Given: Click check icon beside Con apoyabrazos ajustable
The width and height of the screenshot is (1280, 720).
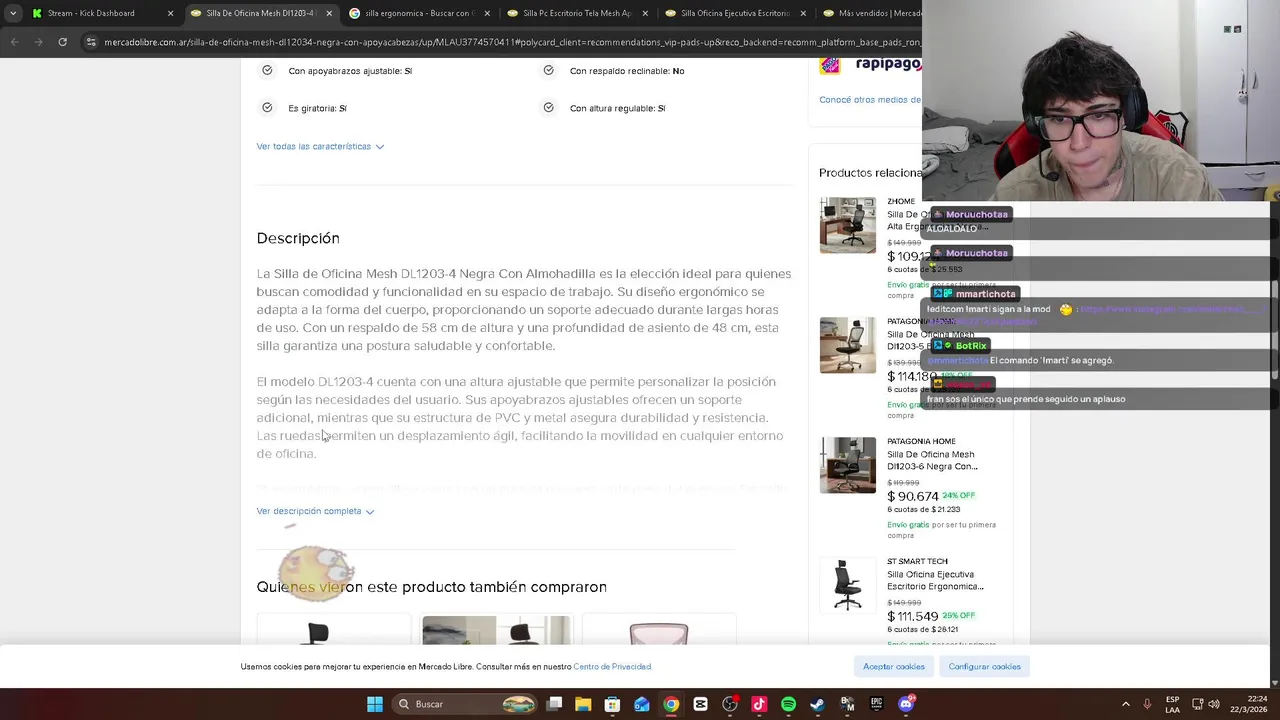Looking at the screenshot, I should click(267, 70).
